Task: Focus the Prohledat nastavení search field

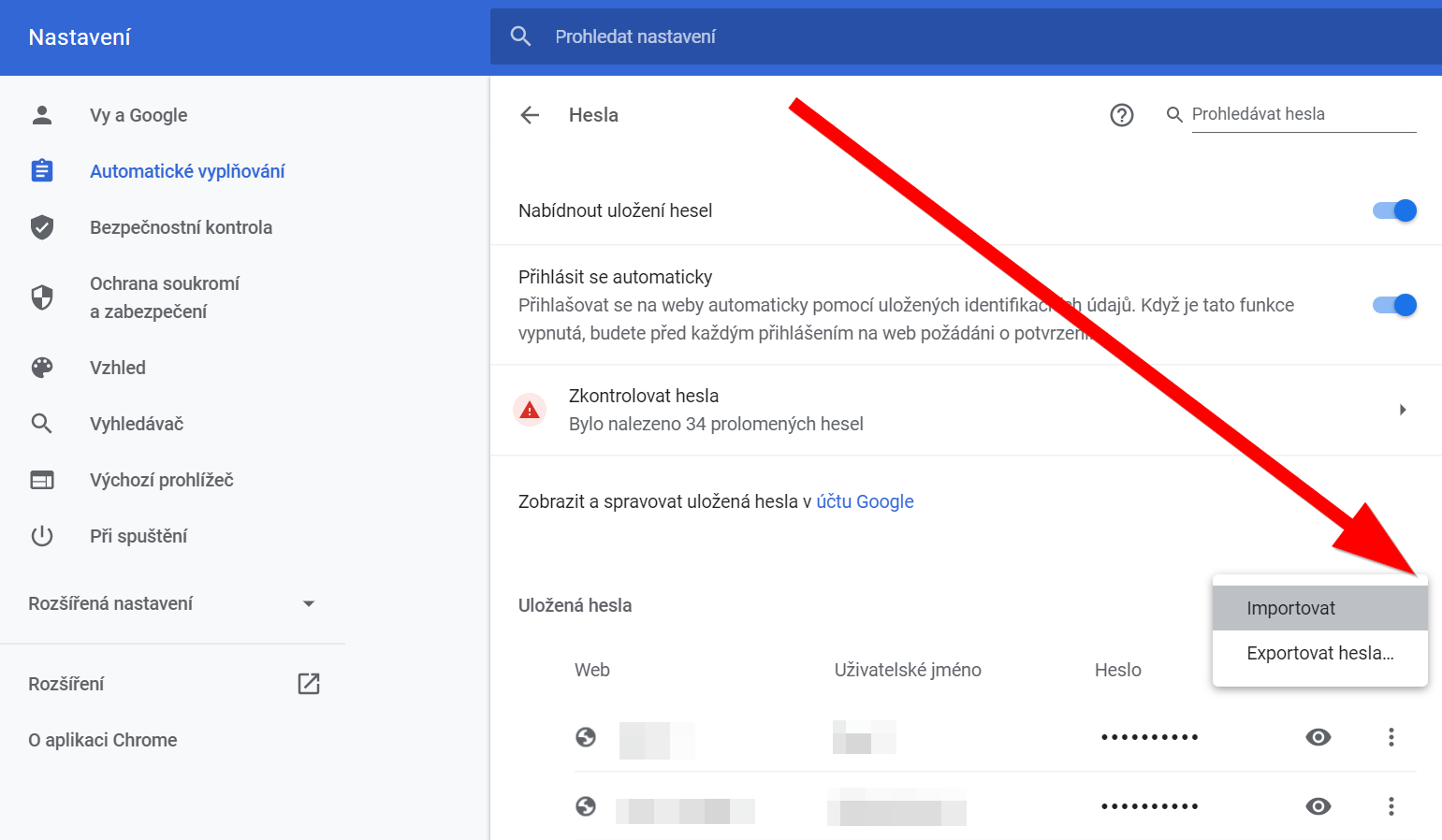Action: click(966, 36)
